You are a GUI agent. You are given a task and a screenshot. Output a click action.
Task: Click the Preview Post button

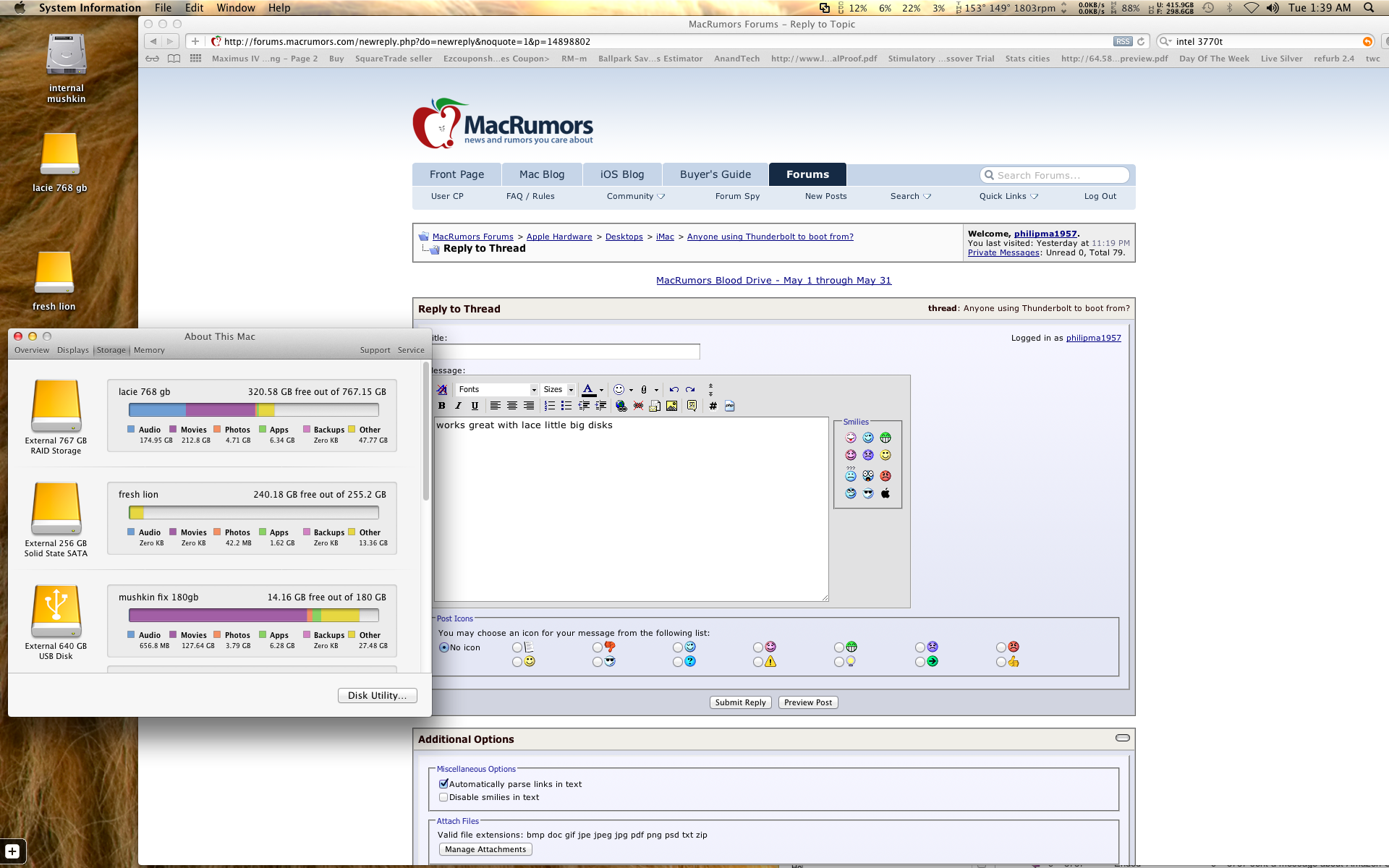pyautogui.click(x=808, y=702)
